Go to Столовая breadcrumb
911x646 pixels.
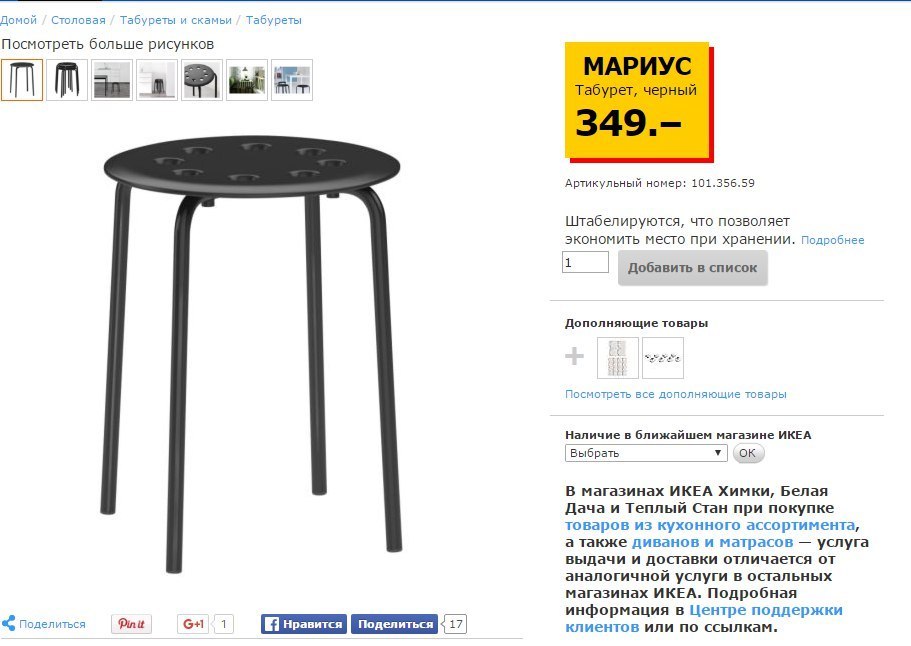[78, 20]
